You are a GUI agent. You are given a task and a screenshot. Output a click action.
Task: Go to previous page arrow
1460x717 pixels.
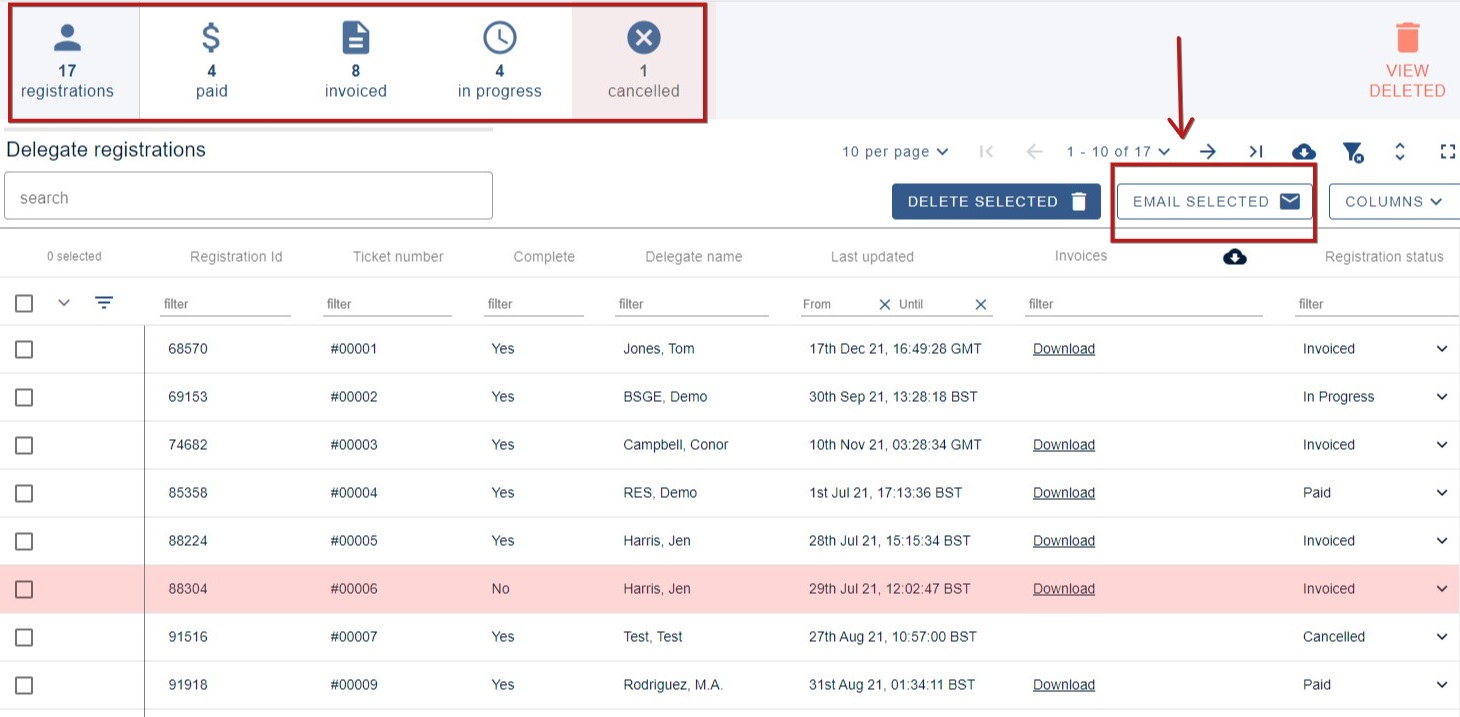[x=1034, y=152]
